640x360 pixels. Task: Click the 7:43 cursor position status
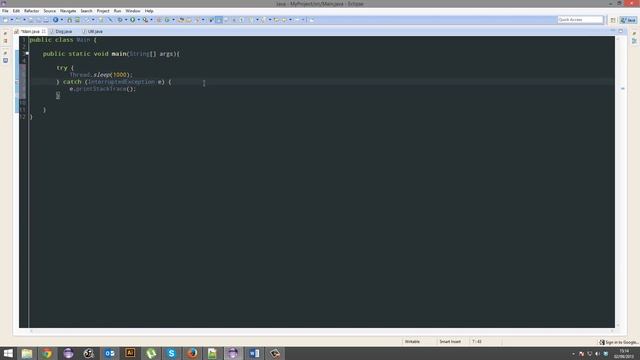click(477, 342)
